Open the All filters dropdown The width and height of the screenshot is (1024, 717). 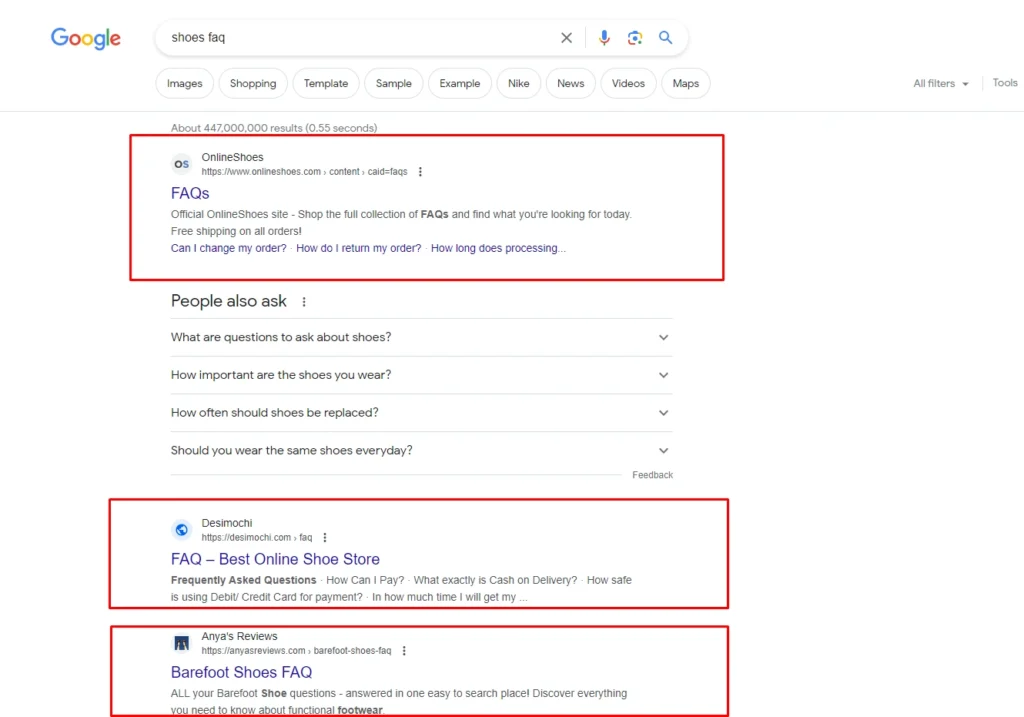pyautogui.click(x=940, y=84)
